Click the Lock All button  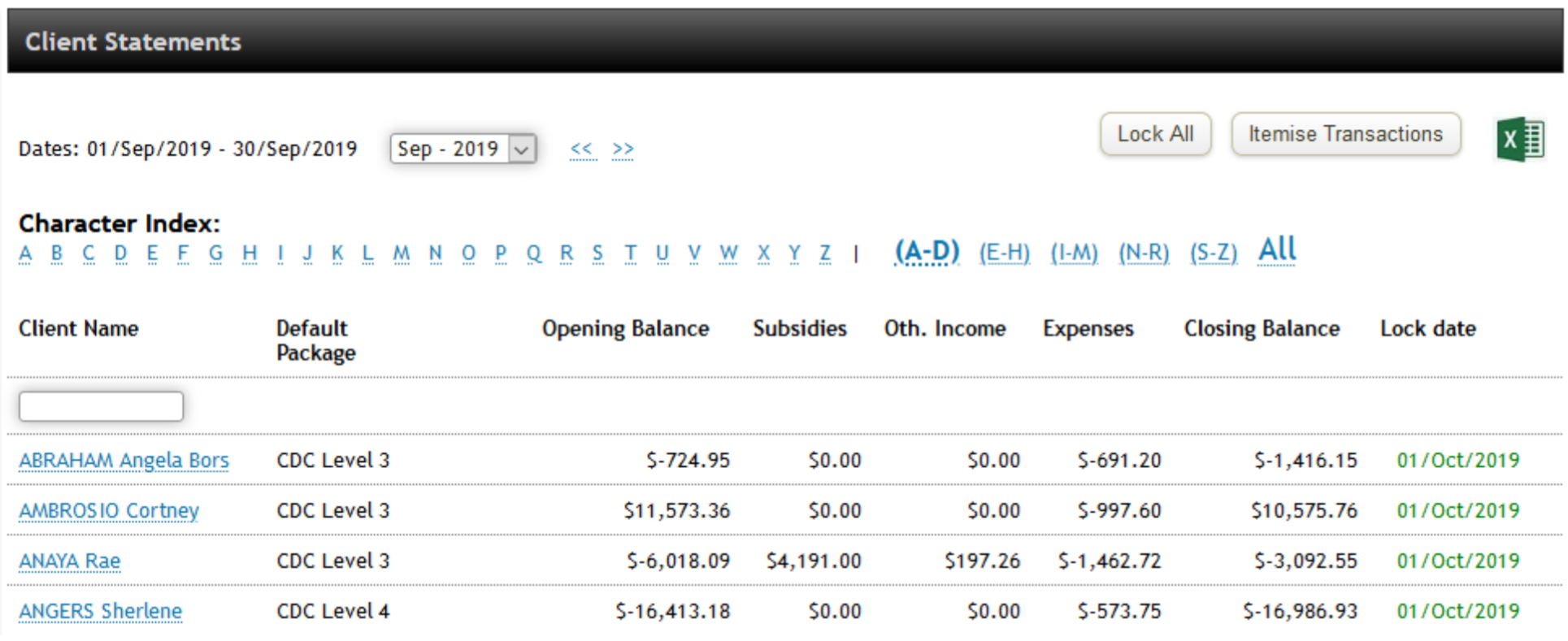(1155, 134)
